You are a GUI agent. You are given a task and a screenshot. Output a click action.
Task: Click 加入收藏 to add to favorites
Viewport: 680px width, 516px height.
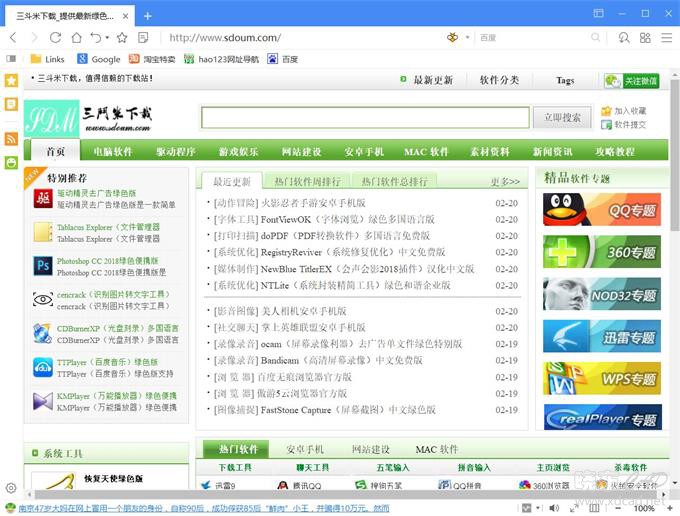coord(624,111)
